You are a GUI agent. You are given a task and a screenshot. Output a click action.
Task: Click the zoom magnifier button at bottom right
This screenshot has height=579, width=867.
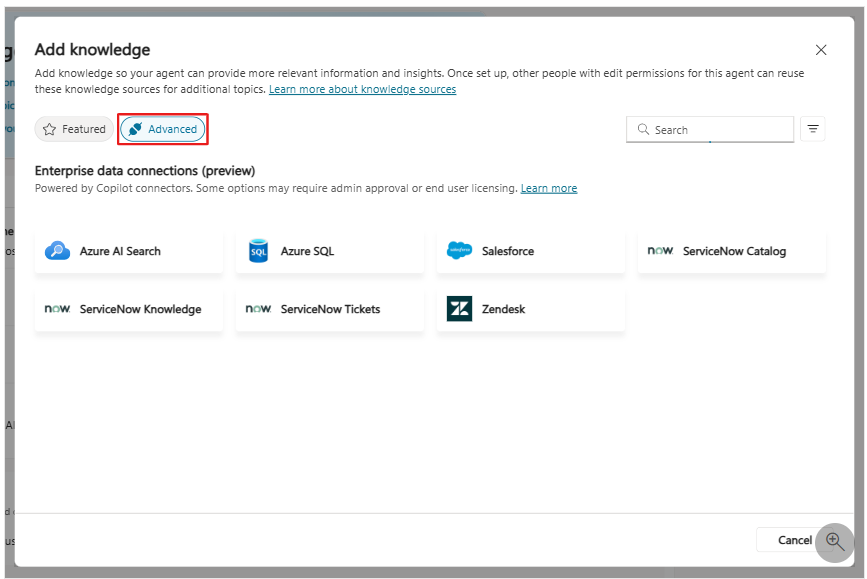click(834, 542)
